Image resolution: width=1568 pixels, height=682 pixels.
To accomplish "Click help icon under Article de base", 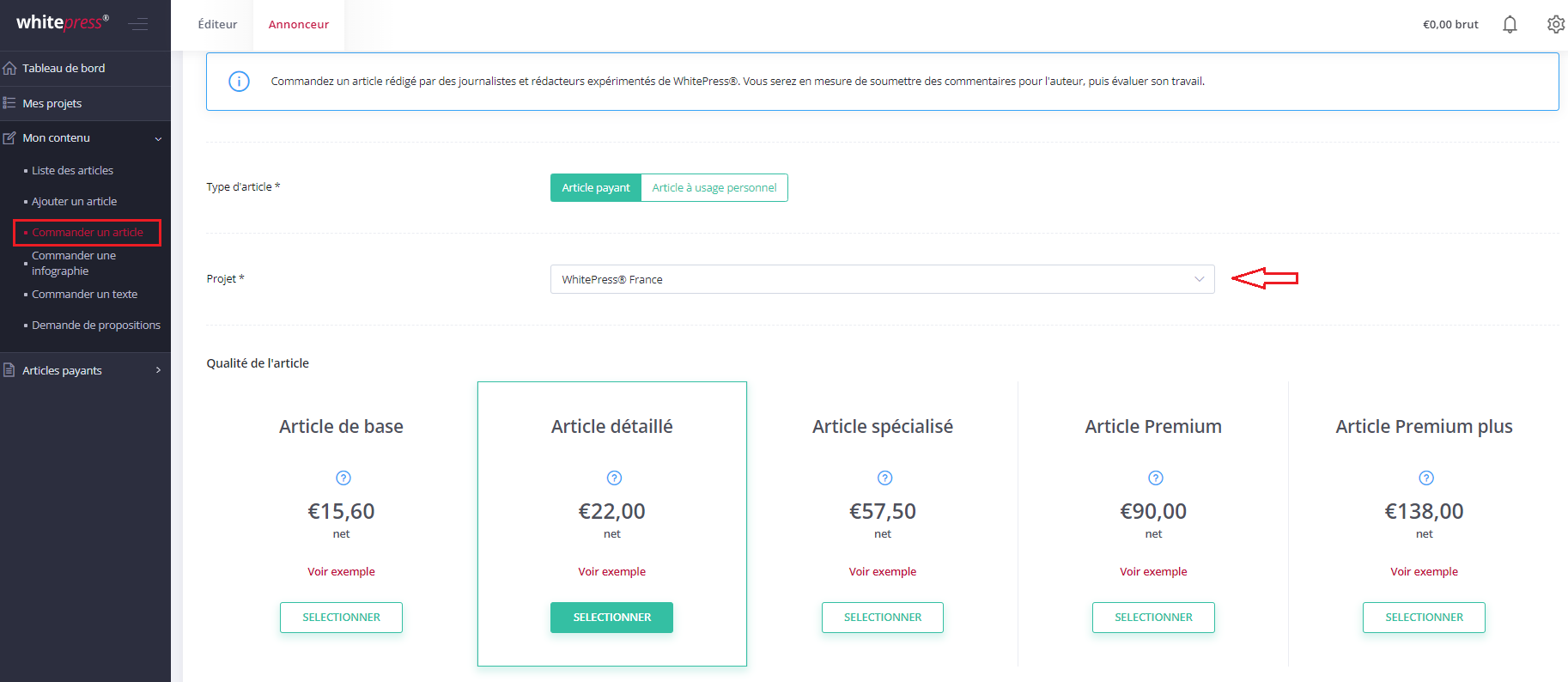I will (x=343, y=478).
